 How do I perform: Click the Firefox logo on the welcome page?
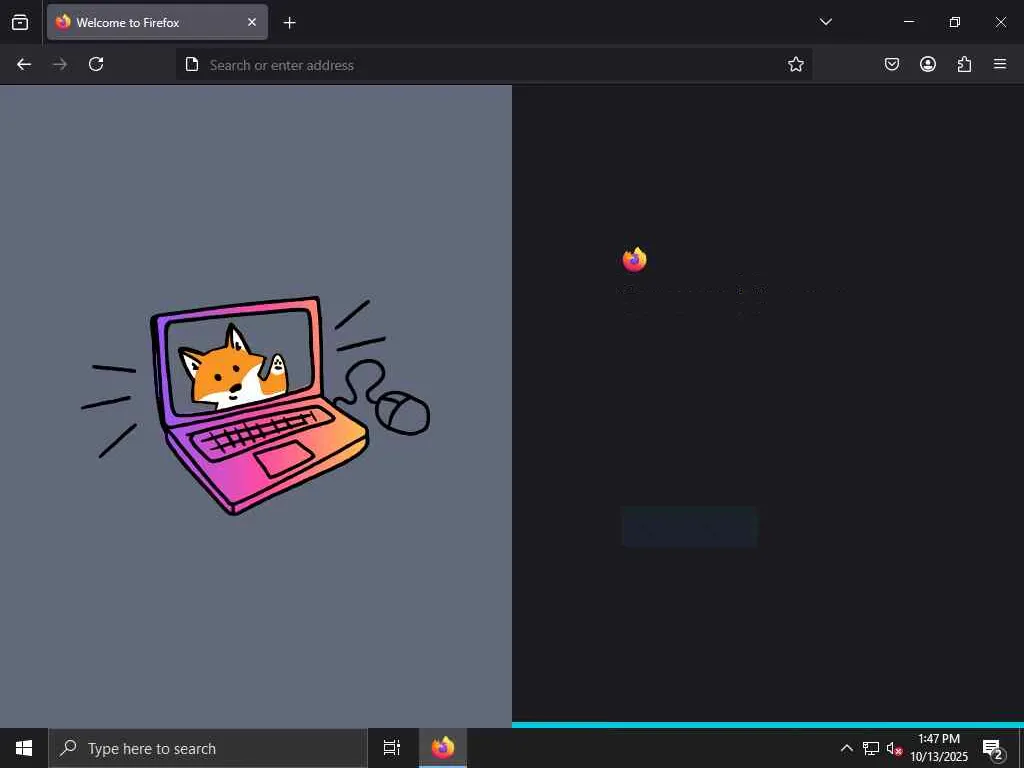click(634, 259)
